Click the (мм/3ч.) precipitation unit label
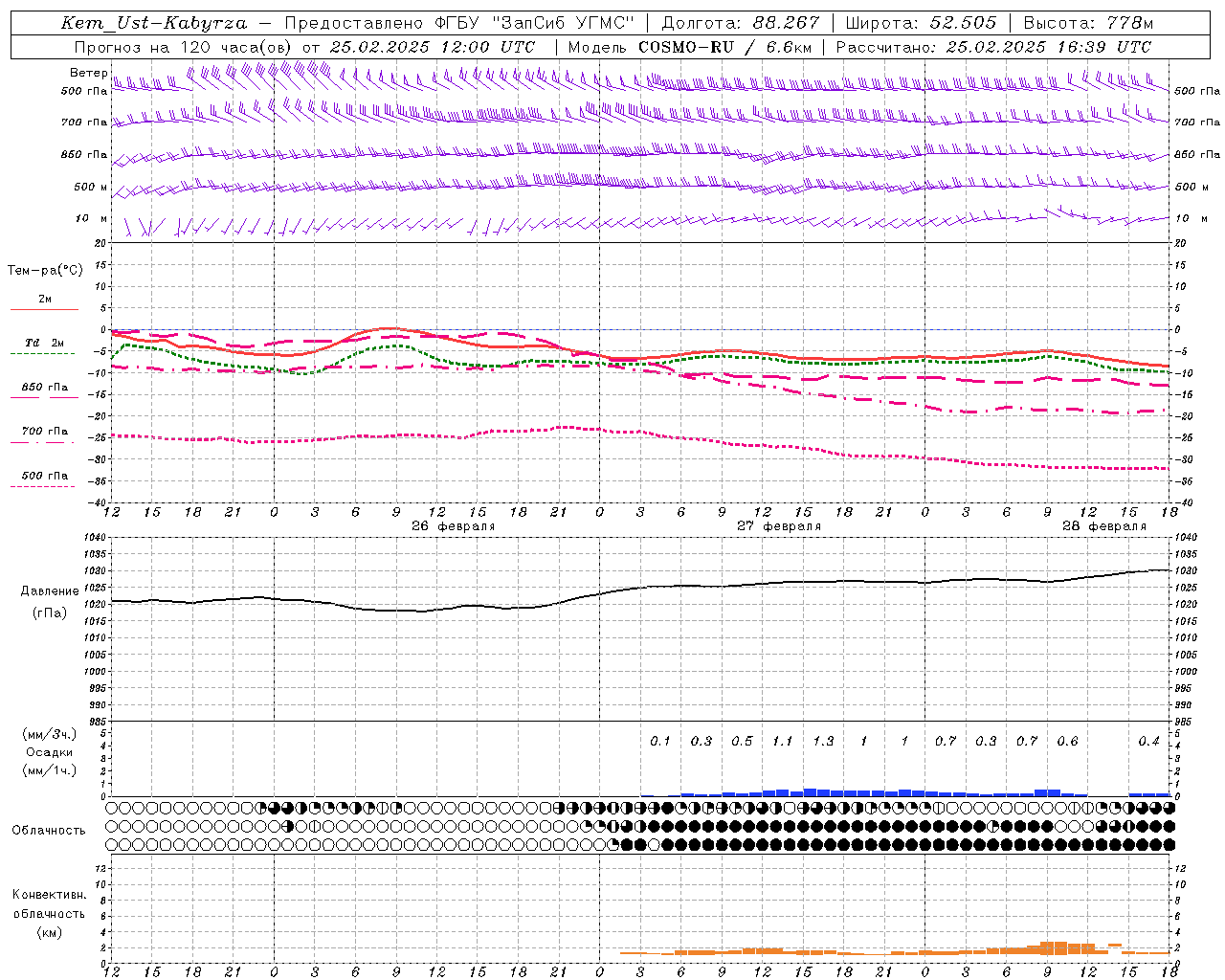The width and height of the screenshot is (1225, 980). [x=50, y=734]
